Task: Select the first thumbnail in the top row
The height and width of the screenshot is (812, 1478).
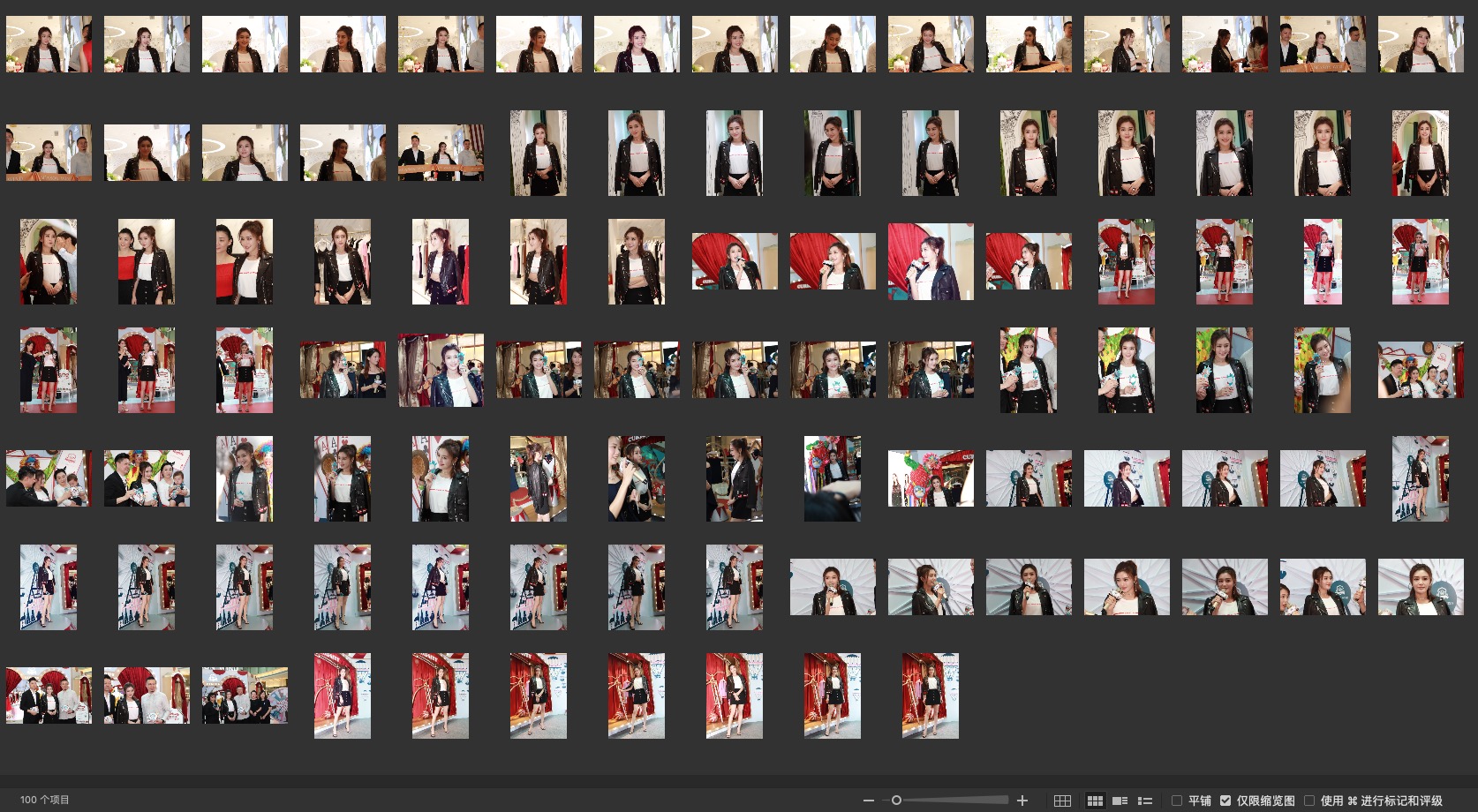Action: (x=49, y=44)
